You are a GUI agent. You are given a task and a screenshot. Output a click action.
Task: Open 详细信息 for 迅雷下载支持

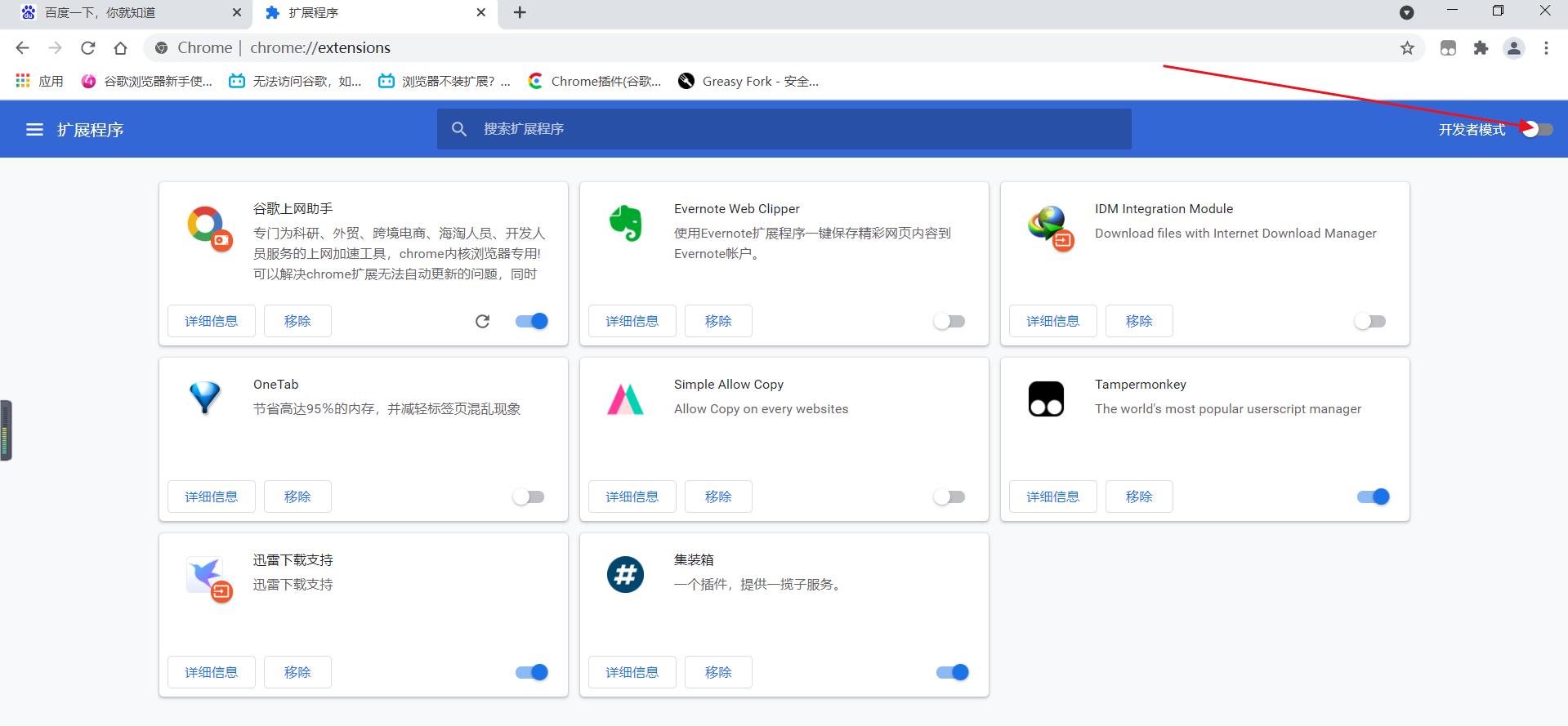(212, 672)
